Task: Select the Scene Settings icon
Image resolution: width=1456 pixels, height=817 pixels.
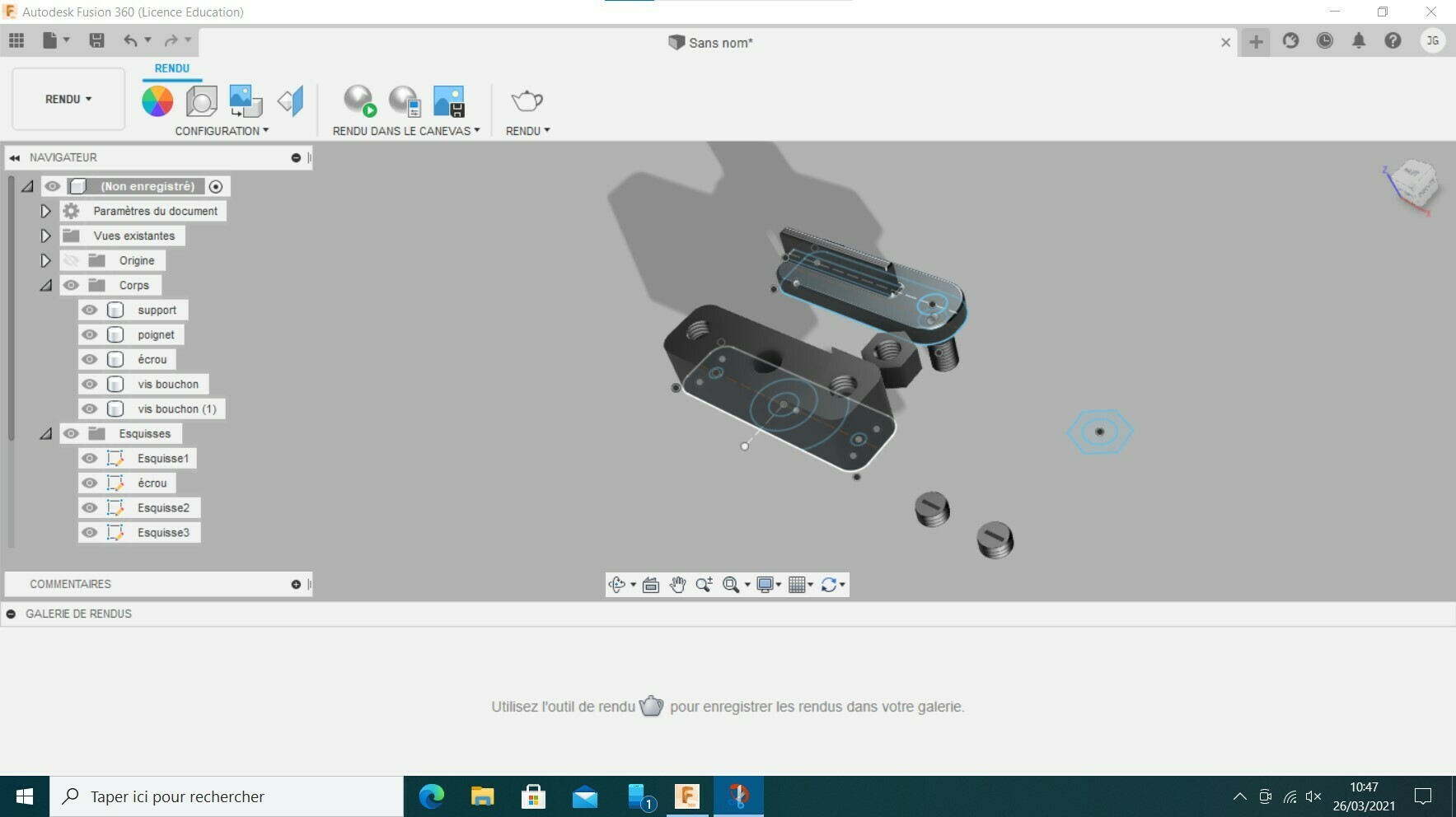Action: point(200,100)
